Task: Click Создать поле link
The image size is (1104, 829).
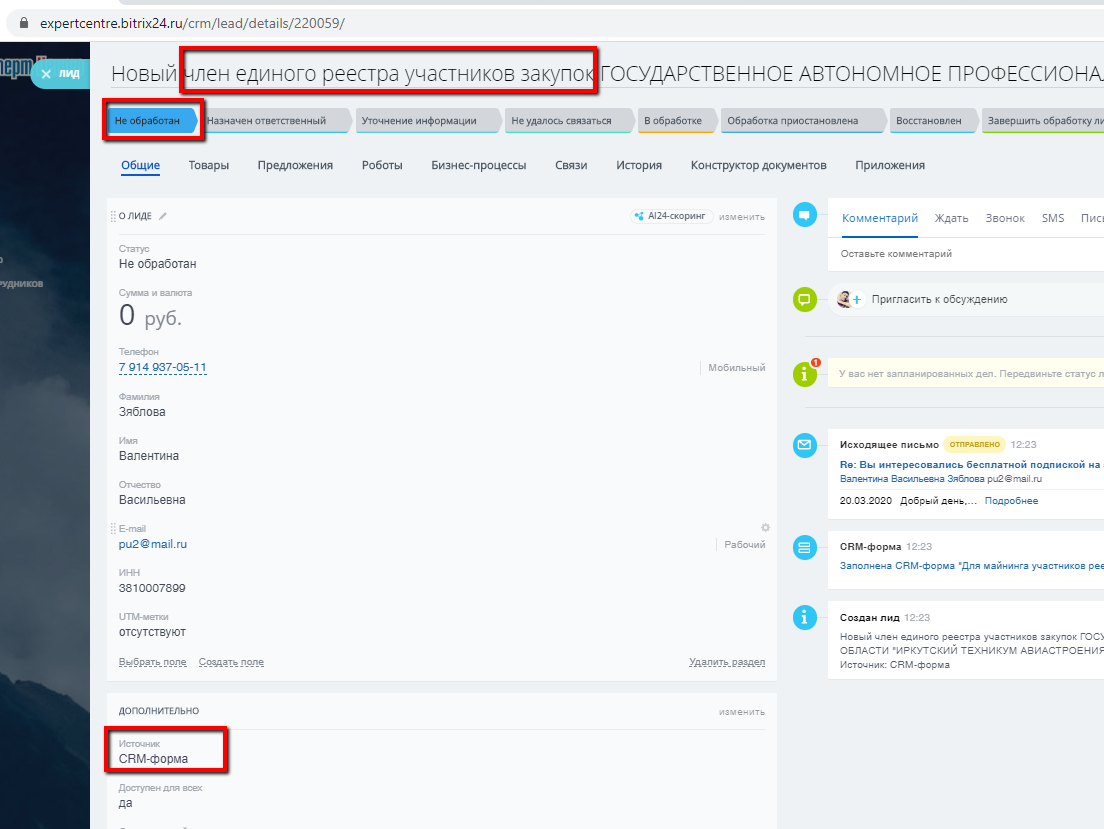Action: (231, 662)
